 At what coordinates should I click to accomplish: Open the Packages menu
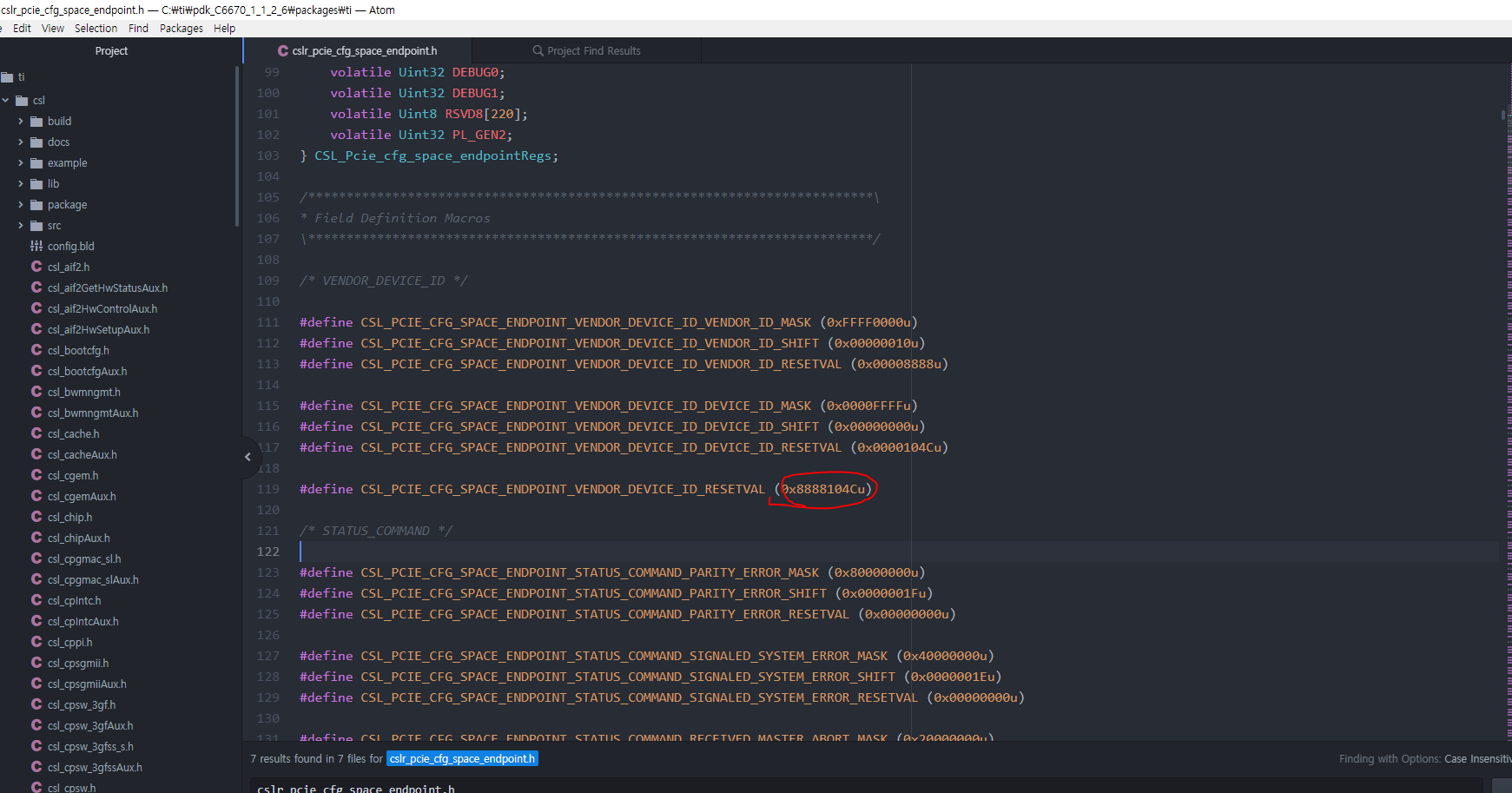[x=181, y=28]
